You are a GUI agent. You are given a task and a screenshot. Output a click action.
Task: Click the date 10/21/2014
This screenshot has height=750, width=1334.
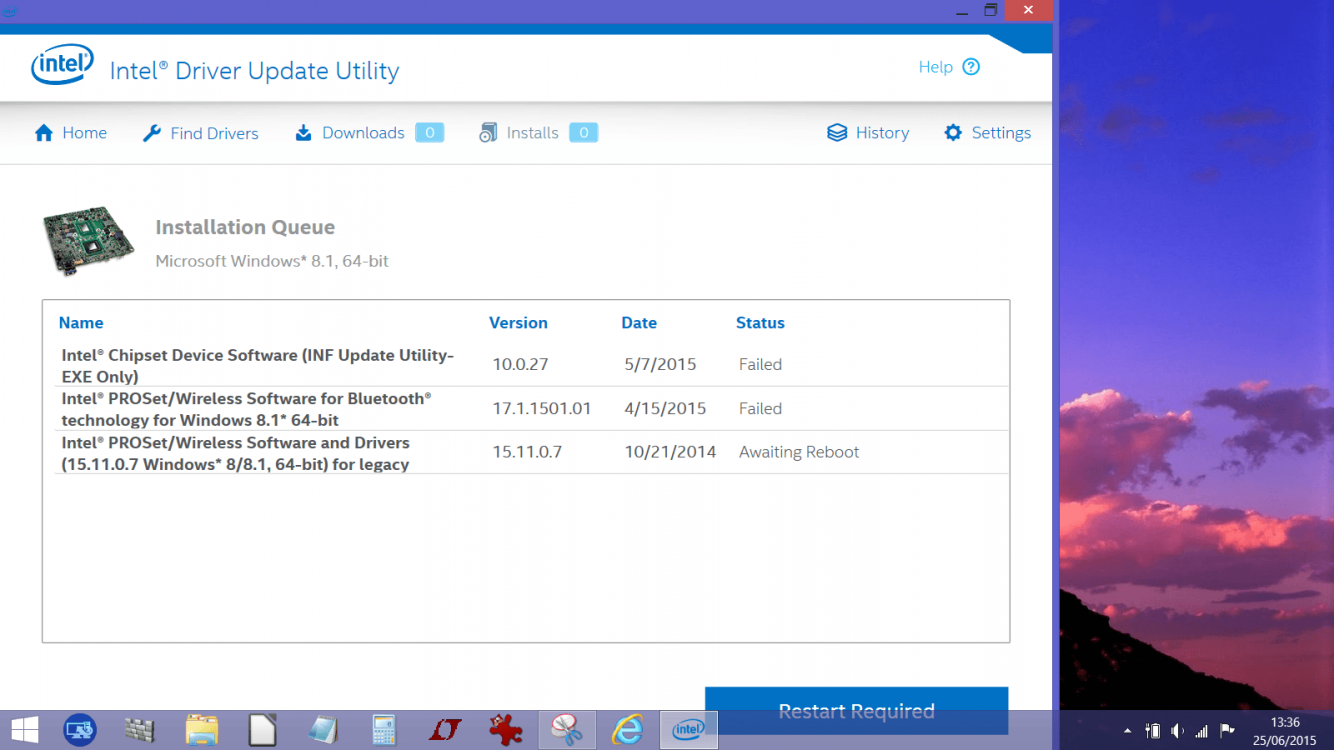click(x=670, y=452)
